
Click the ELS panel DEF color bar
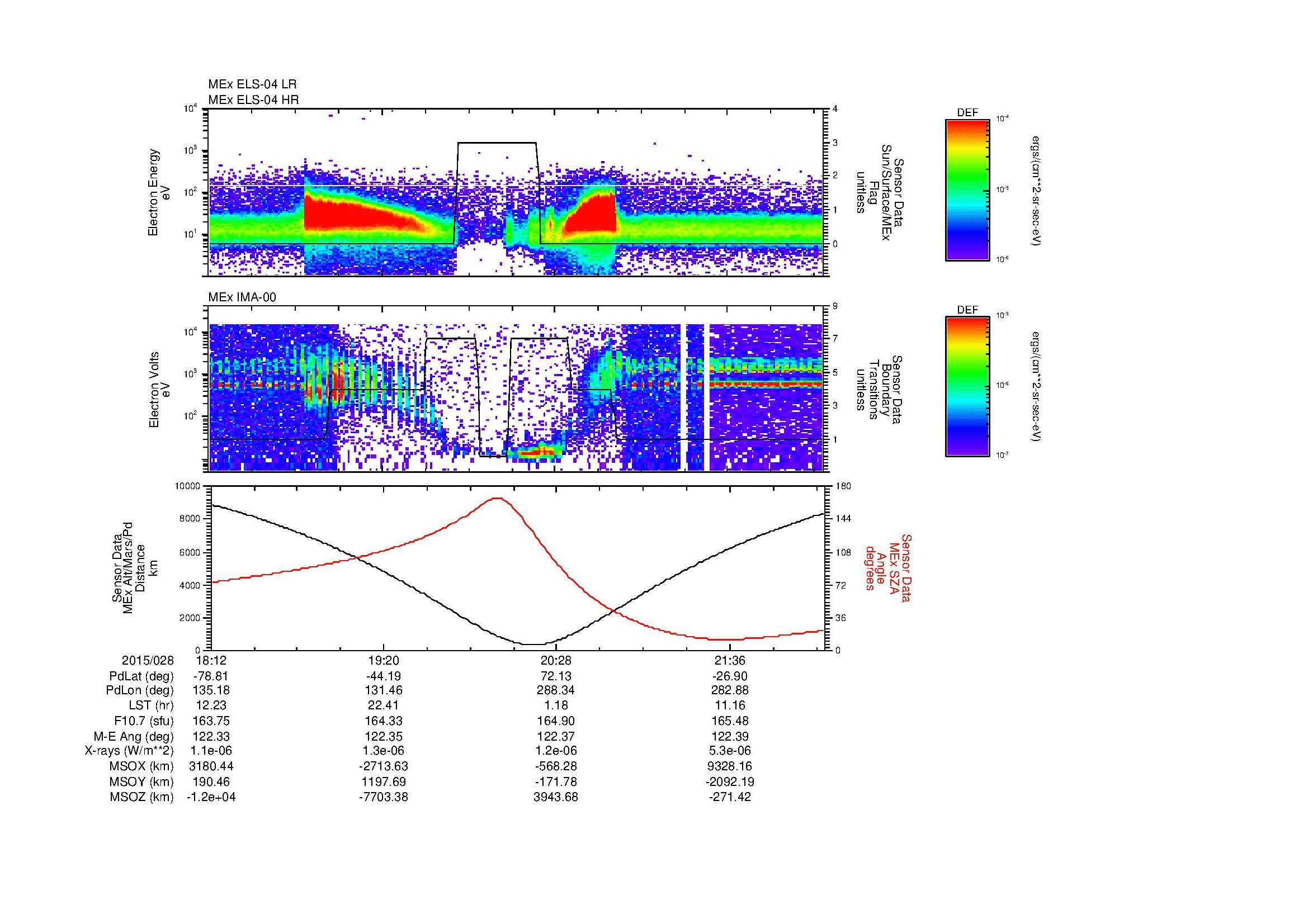coord(967,189)
